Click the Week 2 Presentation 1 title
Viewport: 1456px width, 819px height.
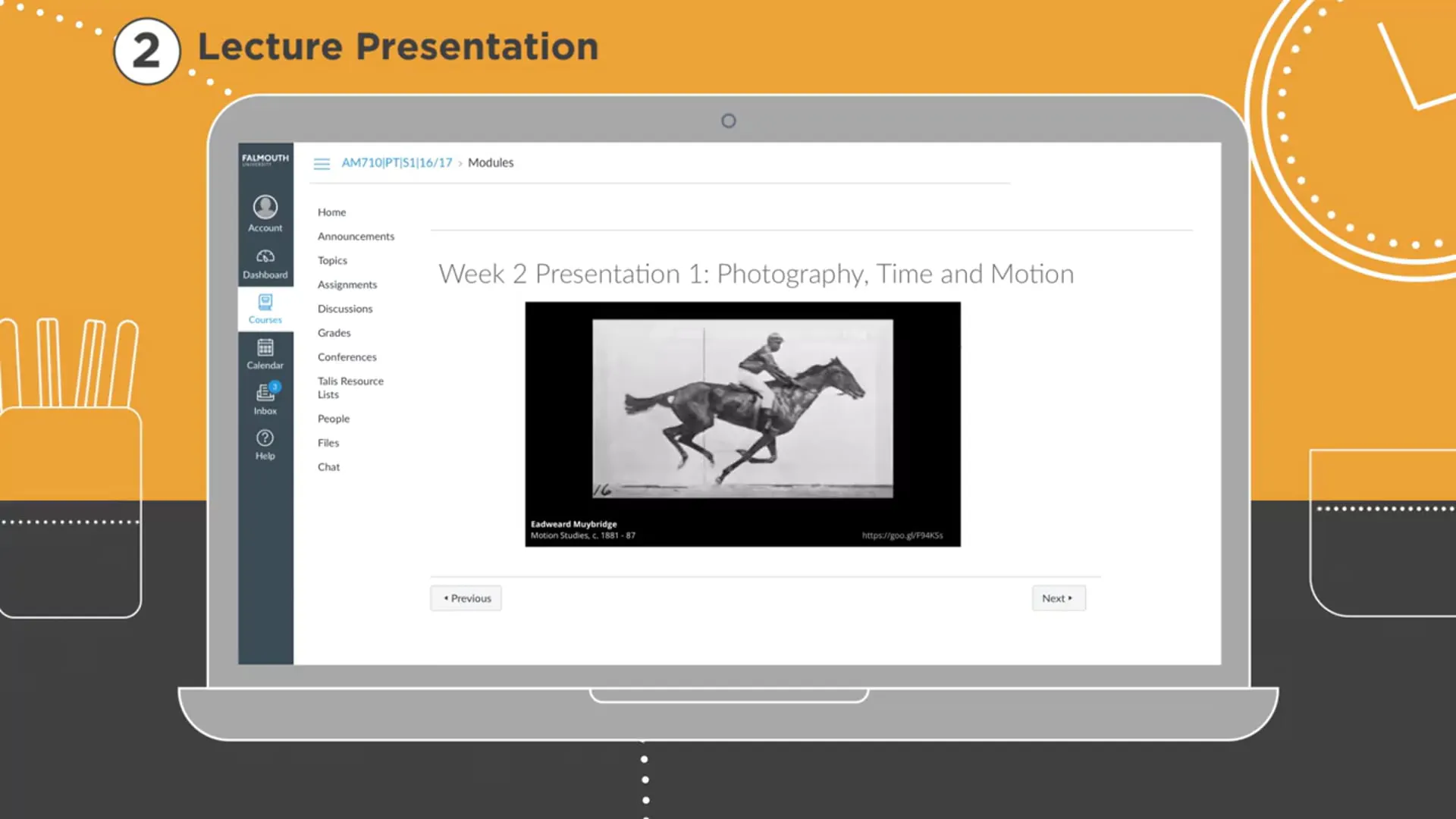pos(756,274)
